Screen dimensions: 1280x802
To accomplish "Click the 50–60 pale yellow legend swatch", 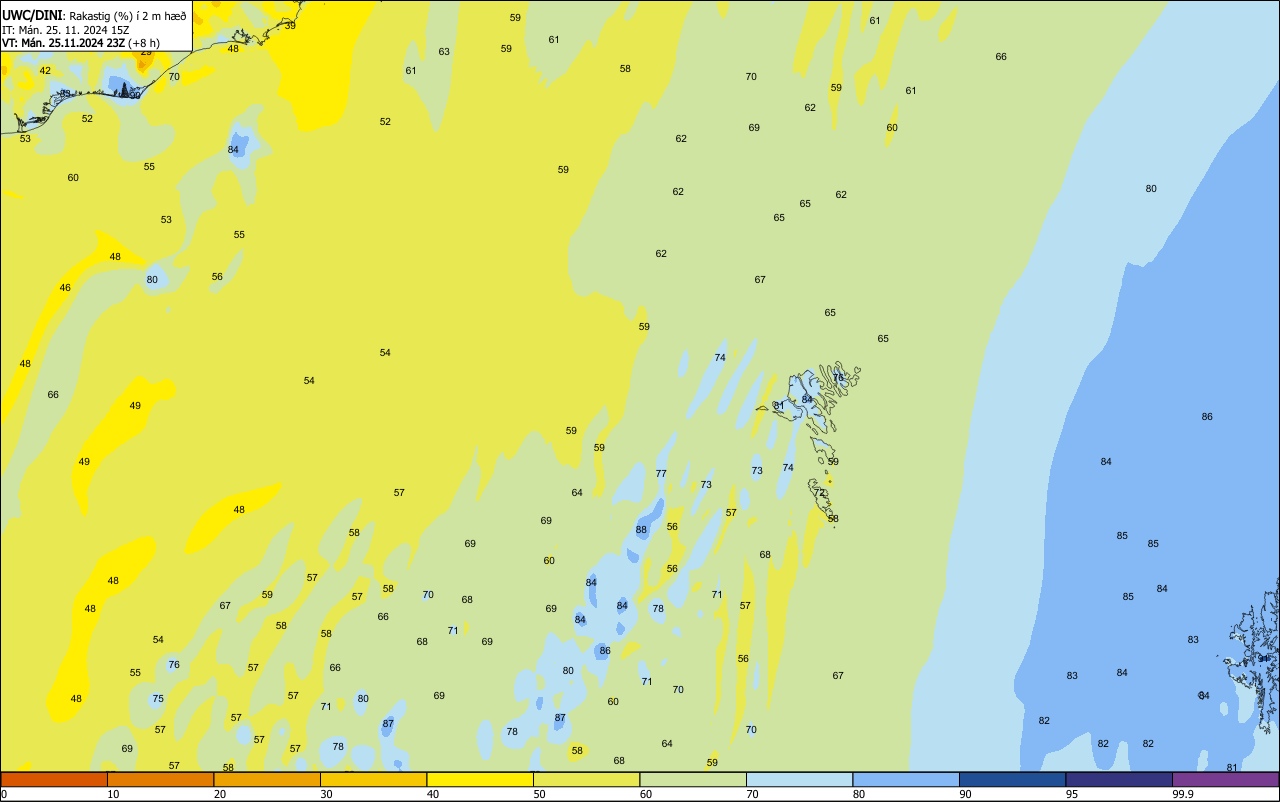I will [586, 779].
